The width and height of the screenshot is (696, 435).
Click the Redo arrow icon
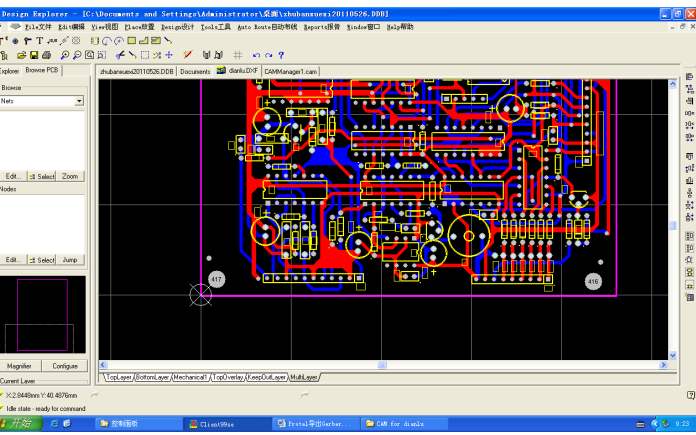point(268,55)
